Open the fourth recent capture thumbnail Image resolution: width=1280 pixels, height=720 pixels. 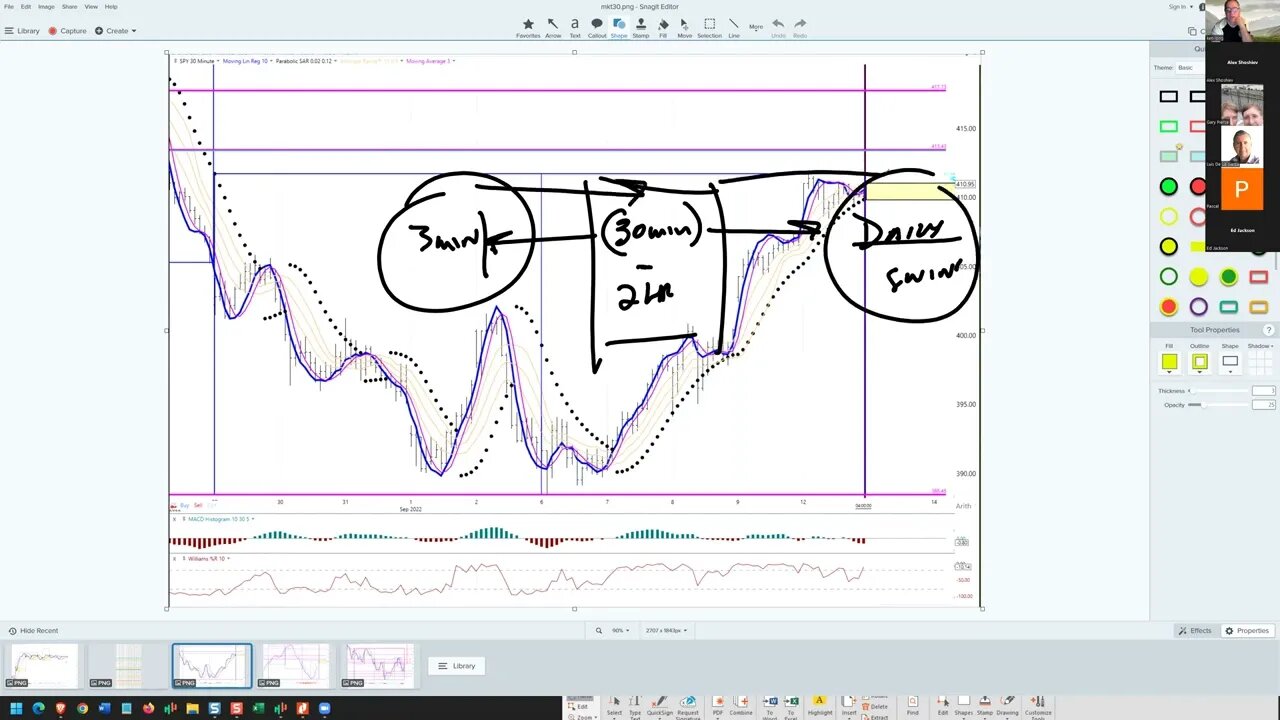296,666
